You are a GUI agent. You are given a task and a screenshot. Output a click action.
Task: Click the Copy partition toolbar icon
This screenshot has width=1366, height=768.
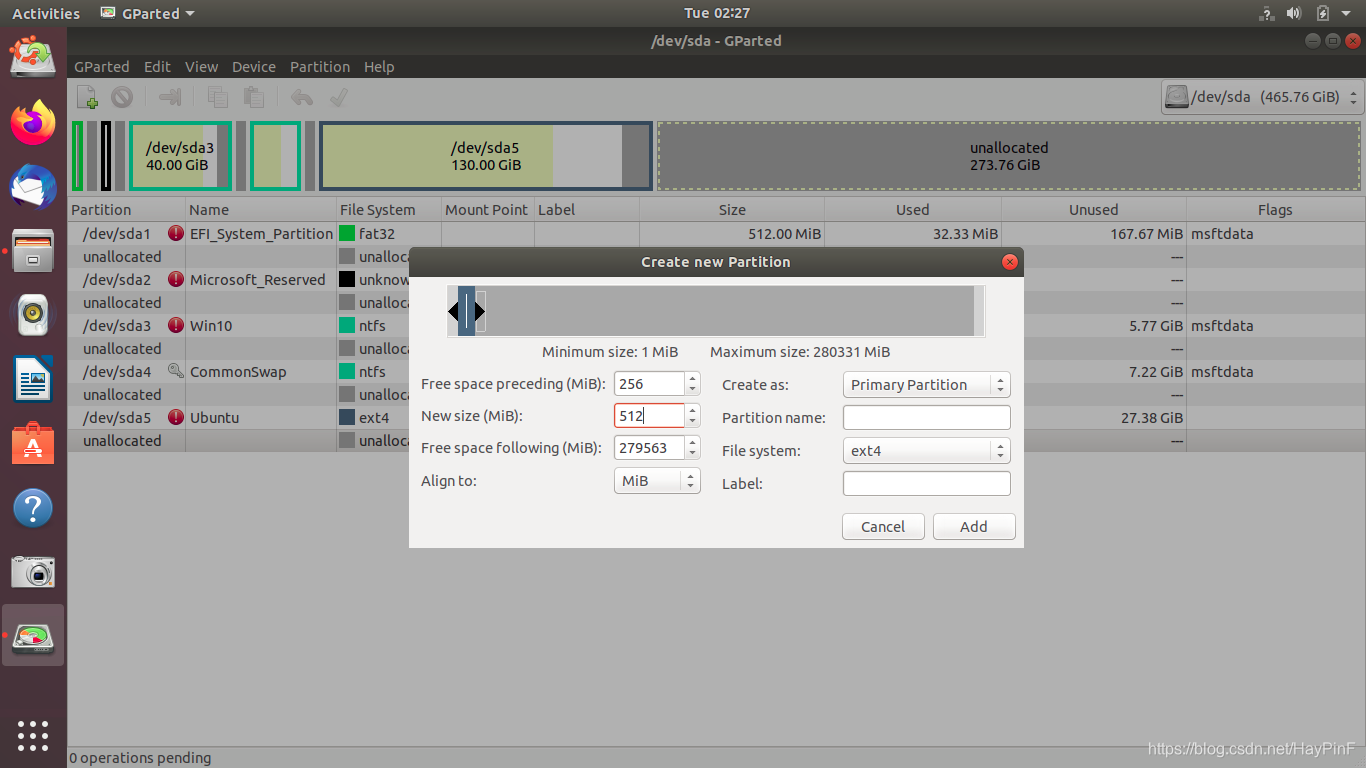coord(217,97)
